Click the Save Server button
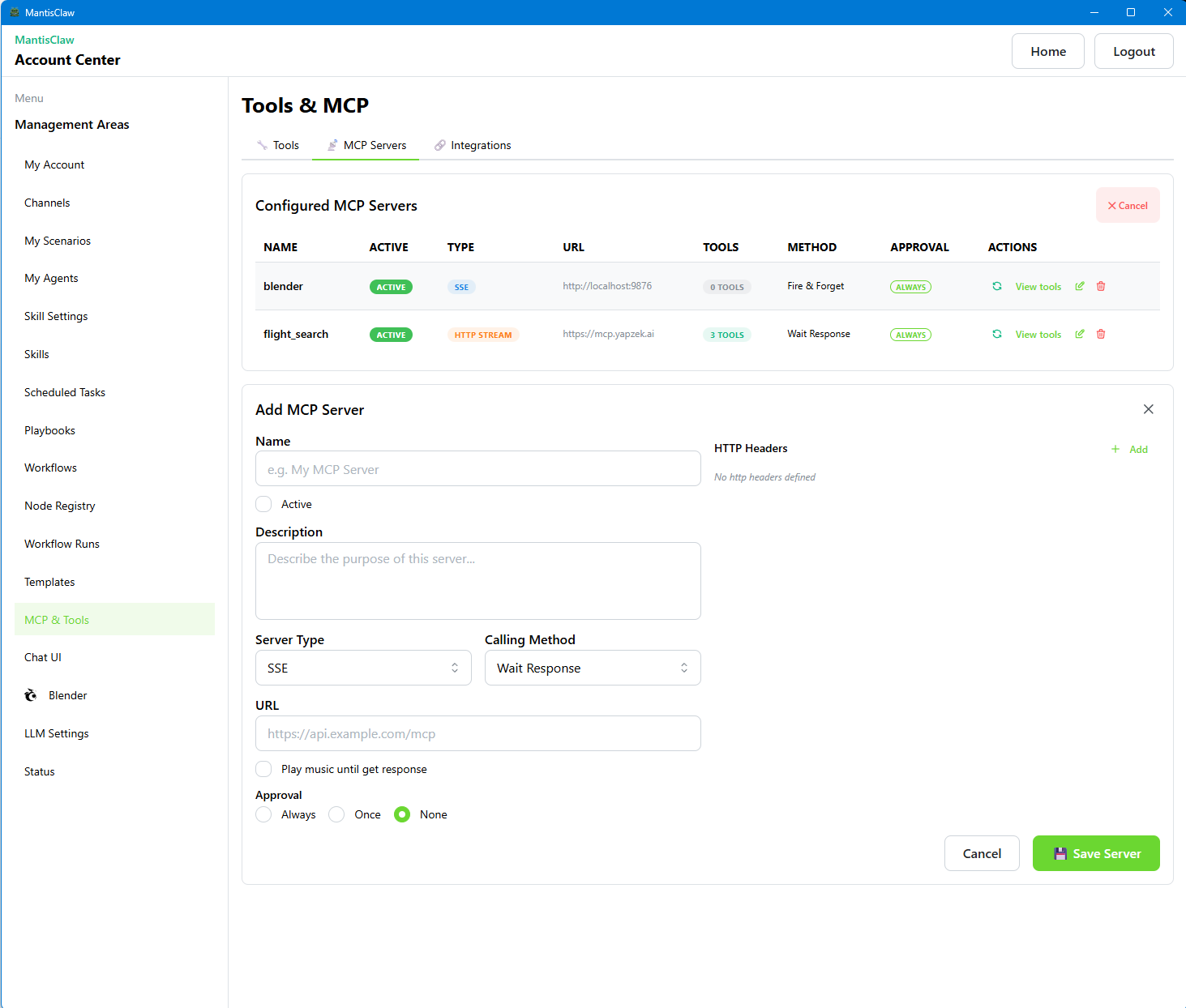The width and height of the screenshot is (1186, 1008). [x=1095, y=853]
